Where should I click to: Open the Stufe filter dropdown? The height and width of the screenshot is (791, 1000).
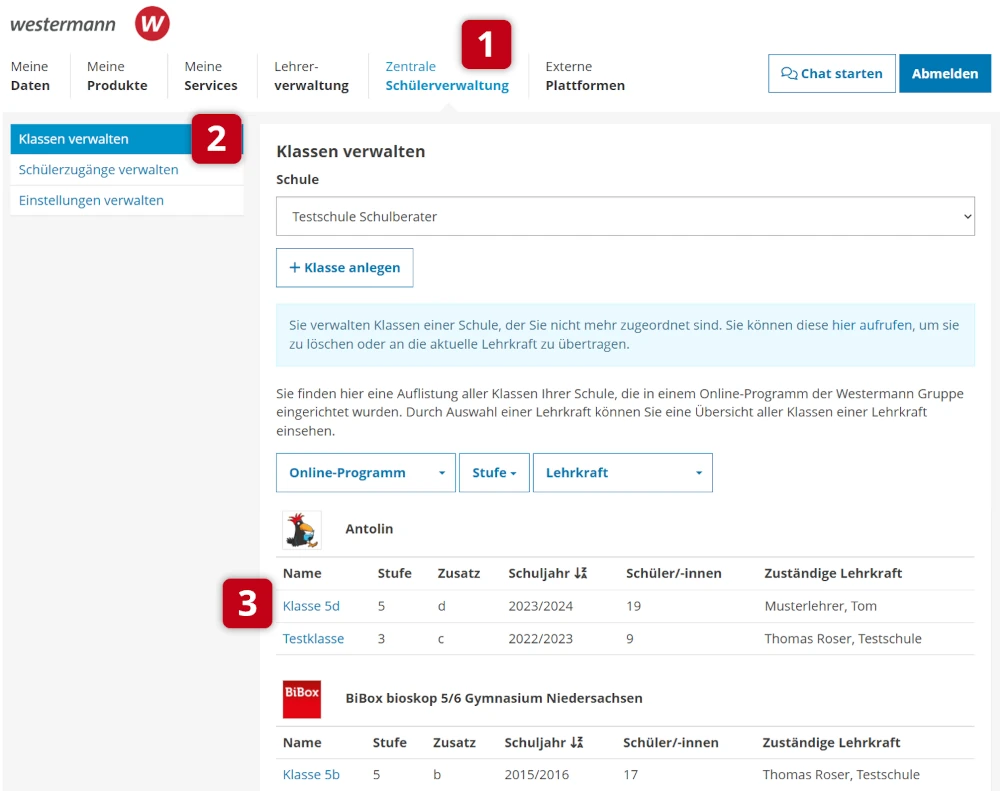(494, 473)
